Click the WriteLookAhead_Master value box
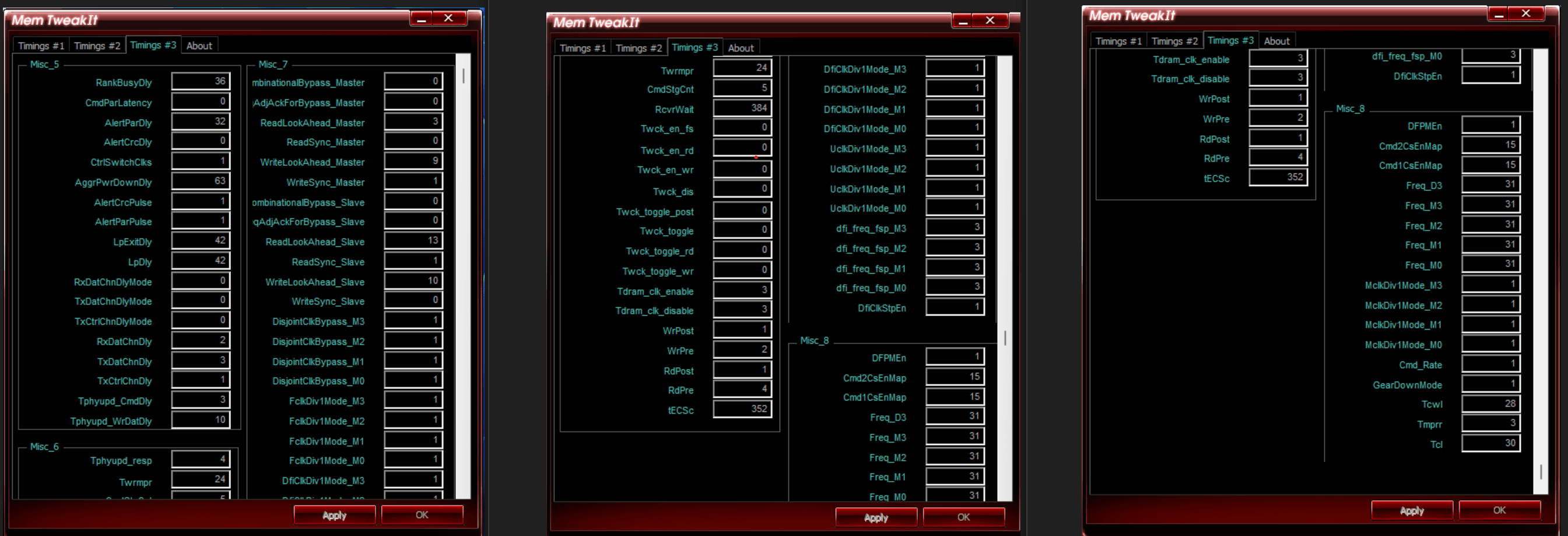 click(414, 162)
